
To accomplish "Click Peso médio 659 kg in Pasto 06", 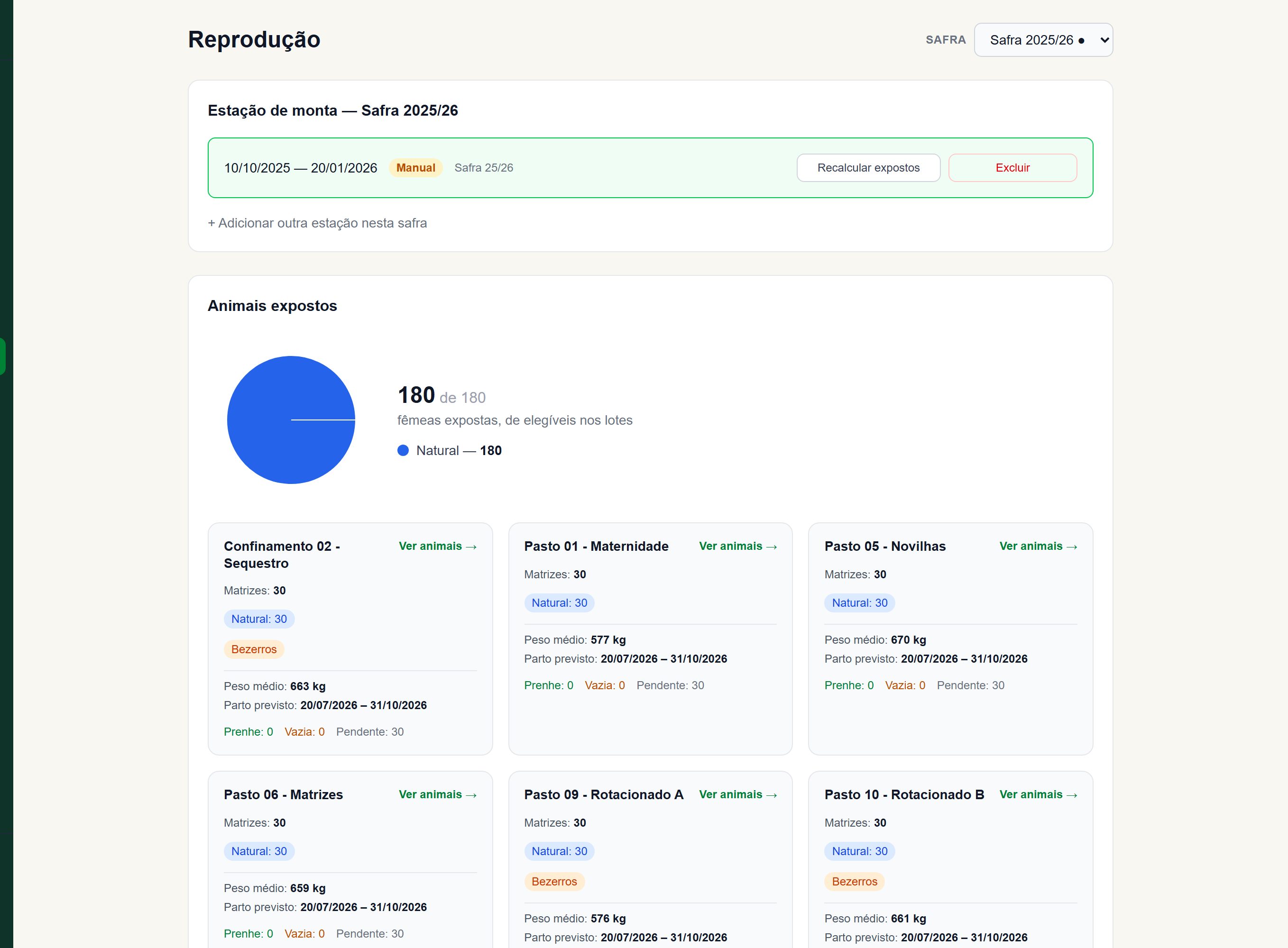I will 275,888.
